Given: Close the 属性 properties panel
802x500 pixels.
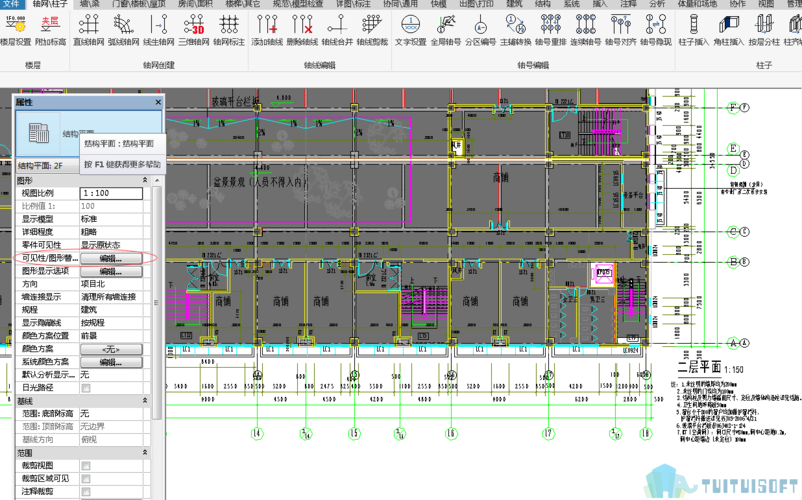Looking at the screenshot, I should pyautogui.click(x=158, y=102).
